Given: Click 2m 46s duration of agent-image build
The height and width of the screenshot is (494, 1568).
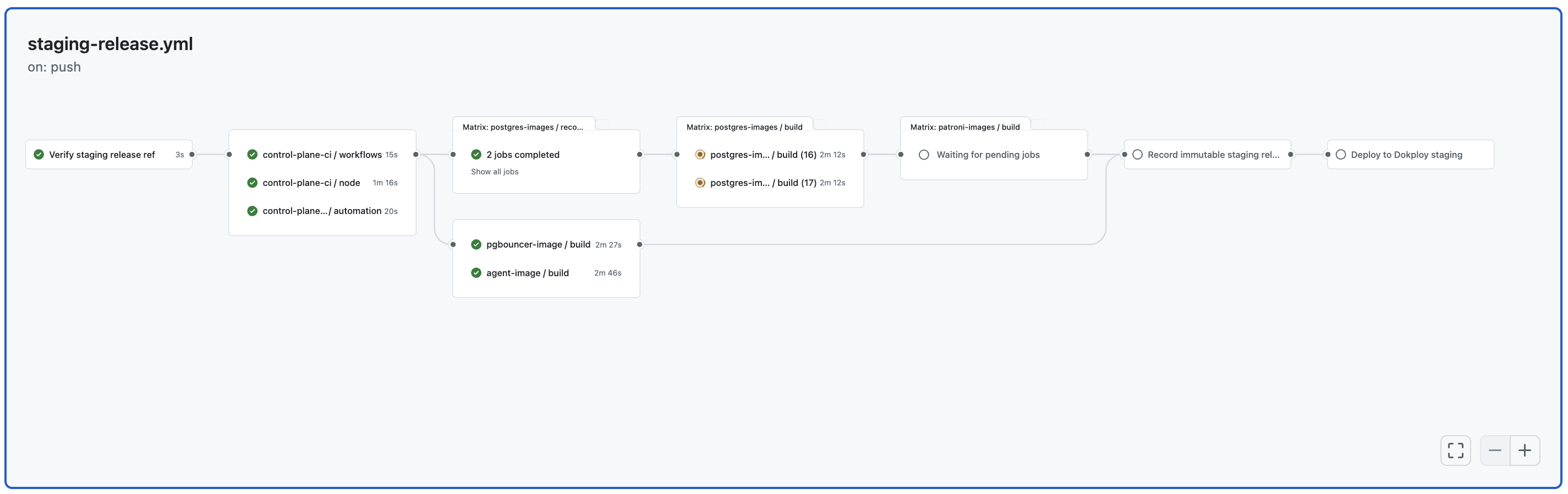Looking at the screenshot, I should pyautogui.click(x=607, y=273).
